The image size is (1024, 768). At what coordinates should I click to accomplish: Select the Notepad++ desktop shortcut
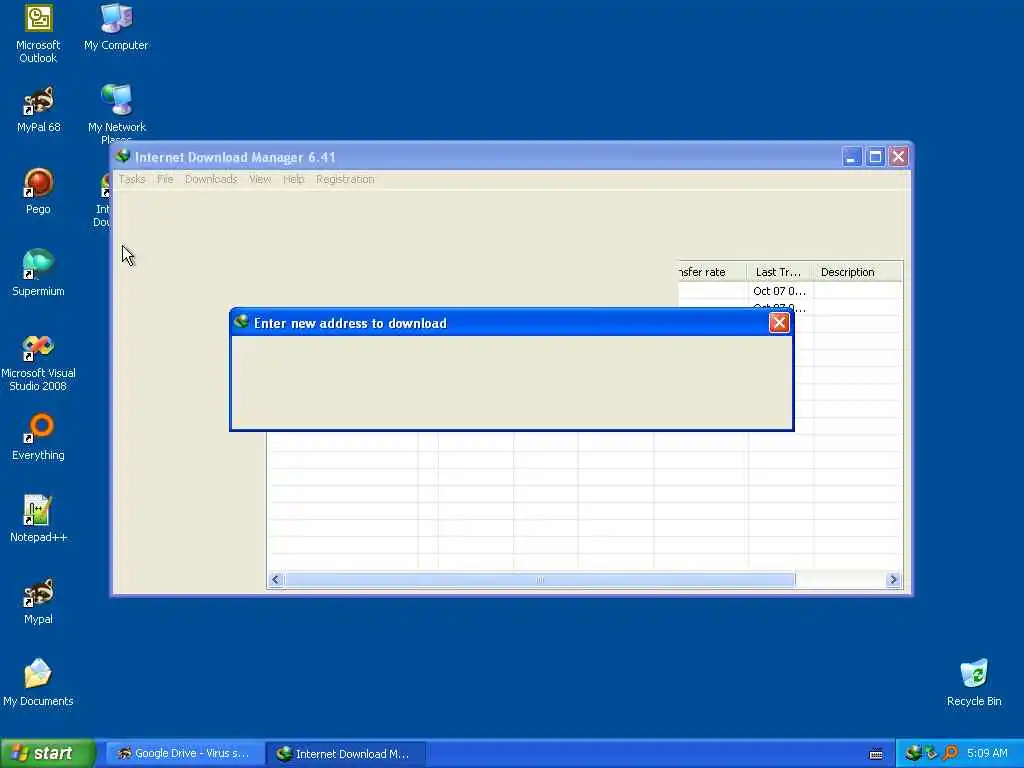[x=38, y=519]
